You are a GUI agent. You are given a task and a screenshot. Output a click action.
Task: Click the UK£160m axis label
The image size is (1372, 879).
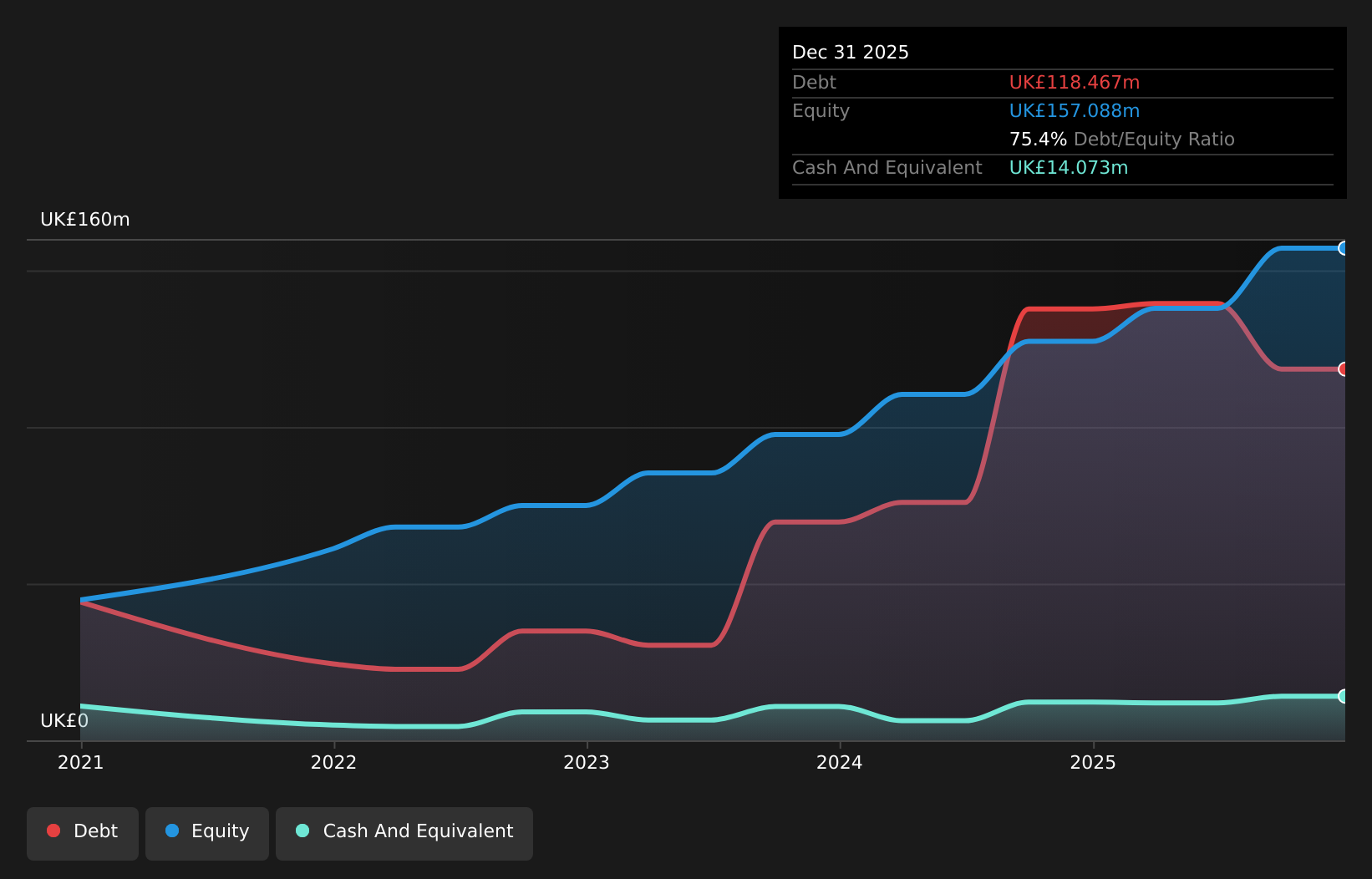85,220
